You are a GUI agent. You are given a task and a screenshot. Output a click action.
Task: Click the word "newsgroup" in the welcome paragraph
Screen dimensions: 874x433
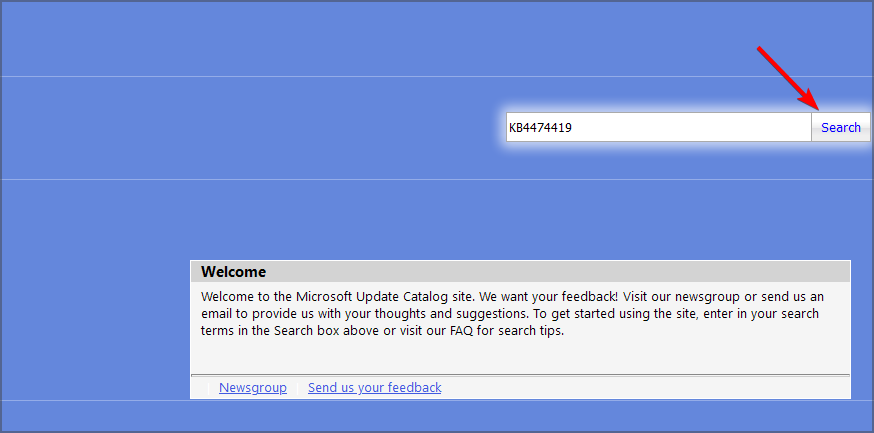704,297
